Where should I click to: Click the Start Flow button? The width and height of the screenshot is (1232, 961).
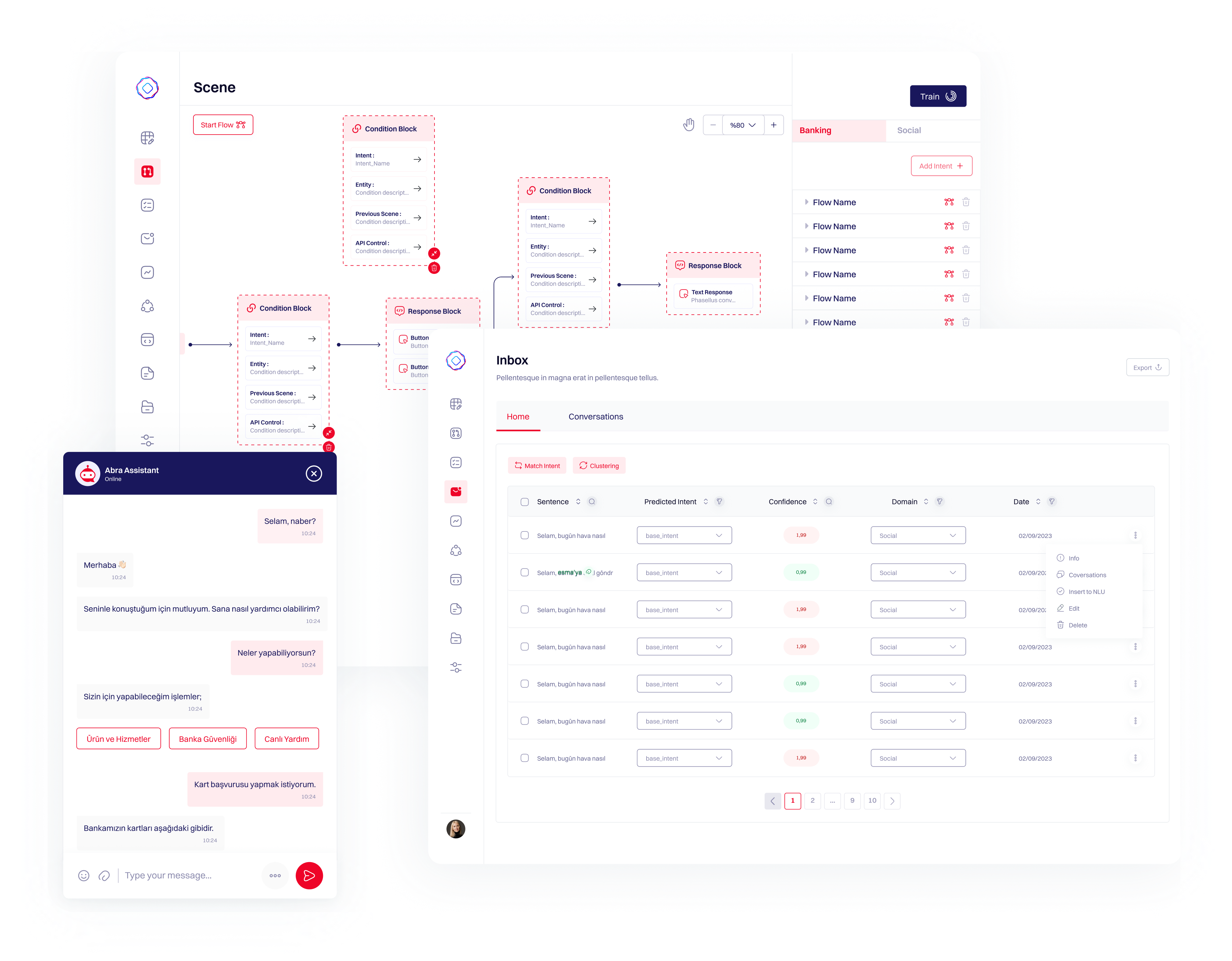pyautogui.click(x=223, y=125)
